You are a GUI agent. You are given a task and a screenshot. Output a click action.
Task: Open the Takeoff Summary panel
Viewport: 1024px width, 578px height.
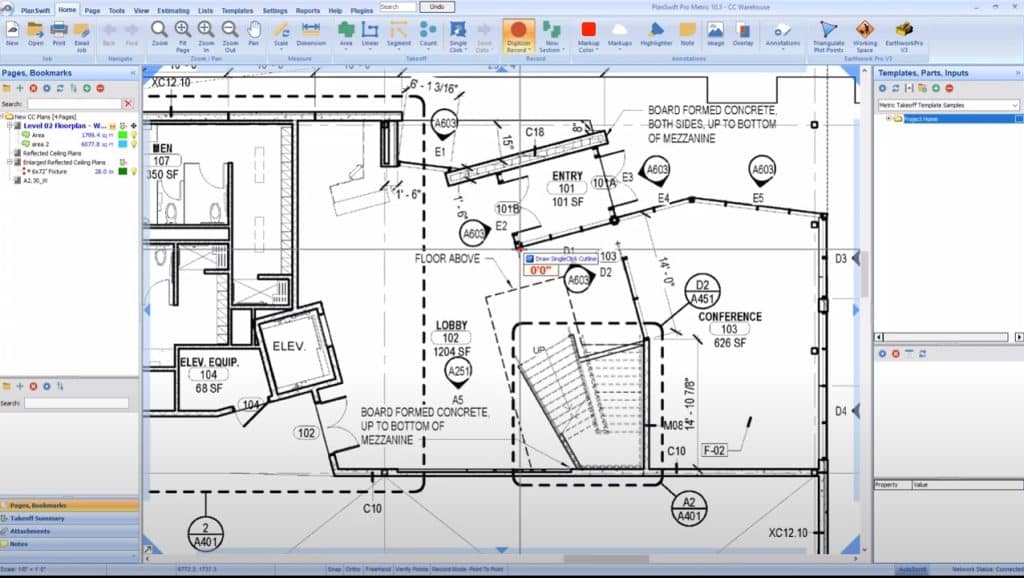pyautogui.click(x=40, y=518)
